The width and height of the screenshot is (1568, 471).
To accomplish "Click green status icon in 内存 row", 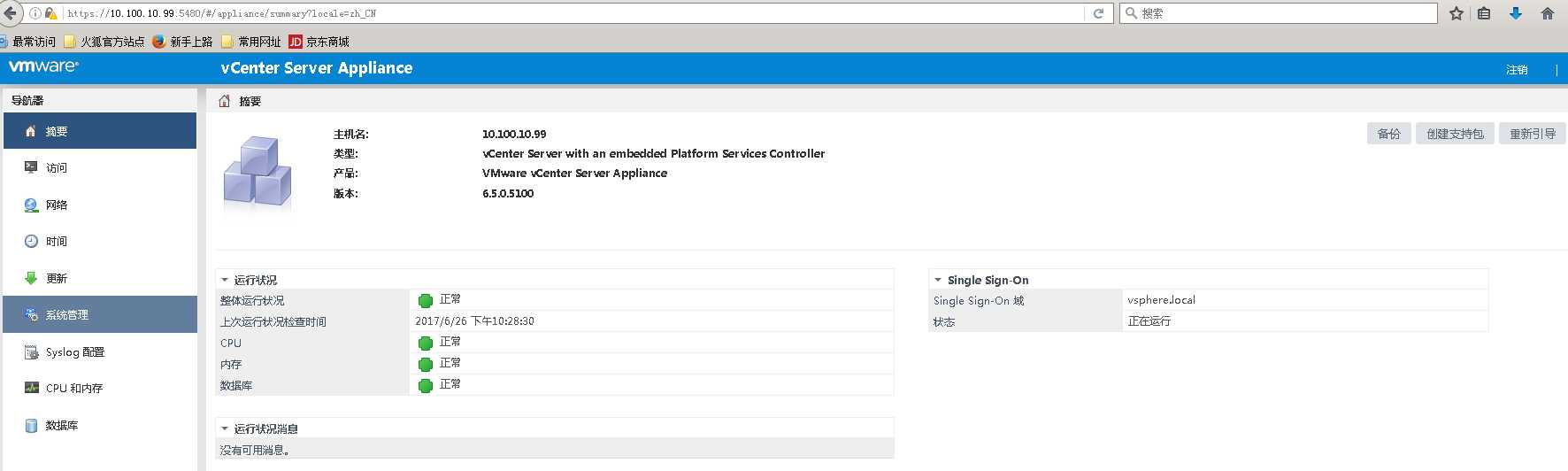I will pos(425,364).
